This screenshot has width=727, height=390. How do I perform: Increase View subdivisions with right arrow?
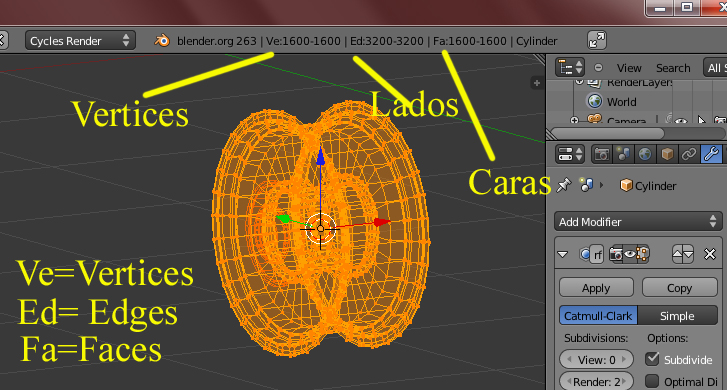624,359
